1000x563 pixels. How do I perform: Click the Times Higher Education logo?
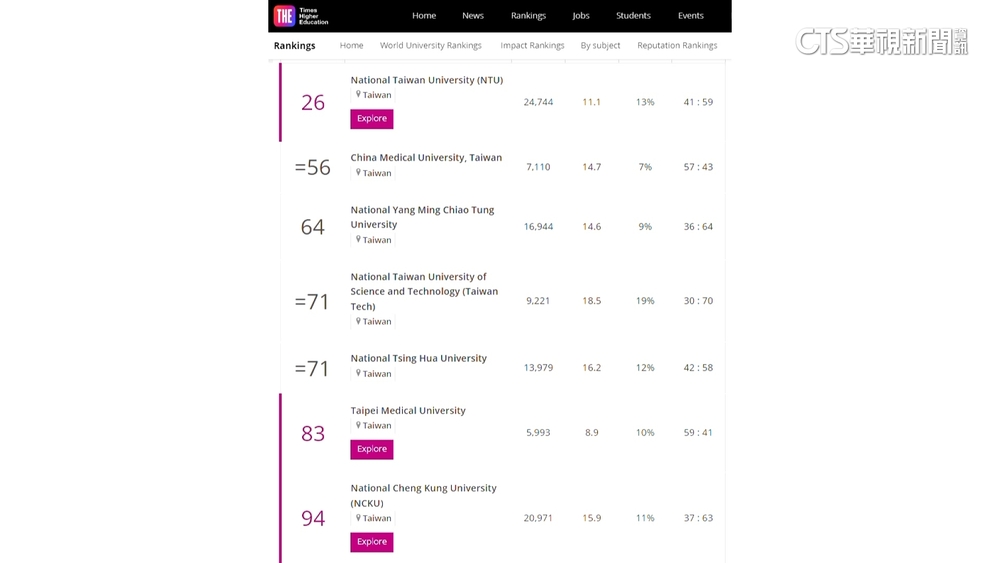coord(301,16)
